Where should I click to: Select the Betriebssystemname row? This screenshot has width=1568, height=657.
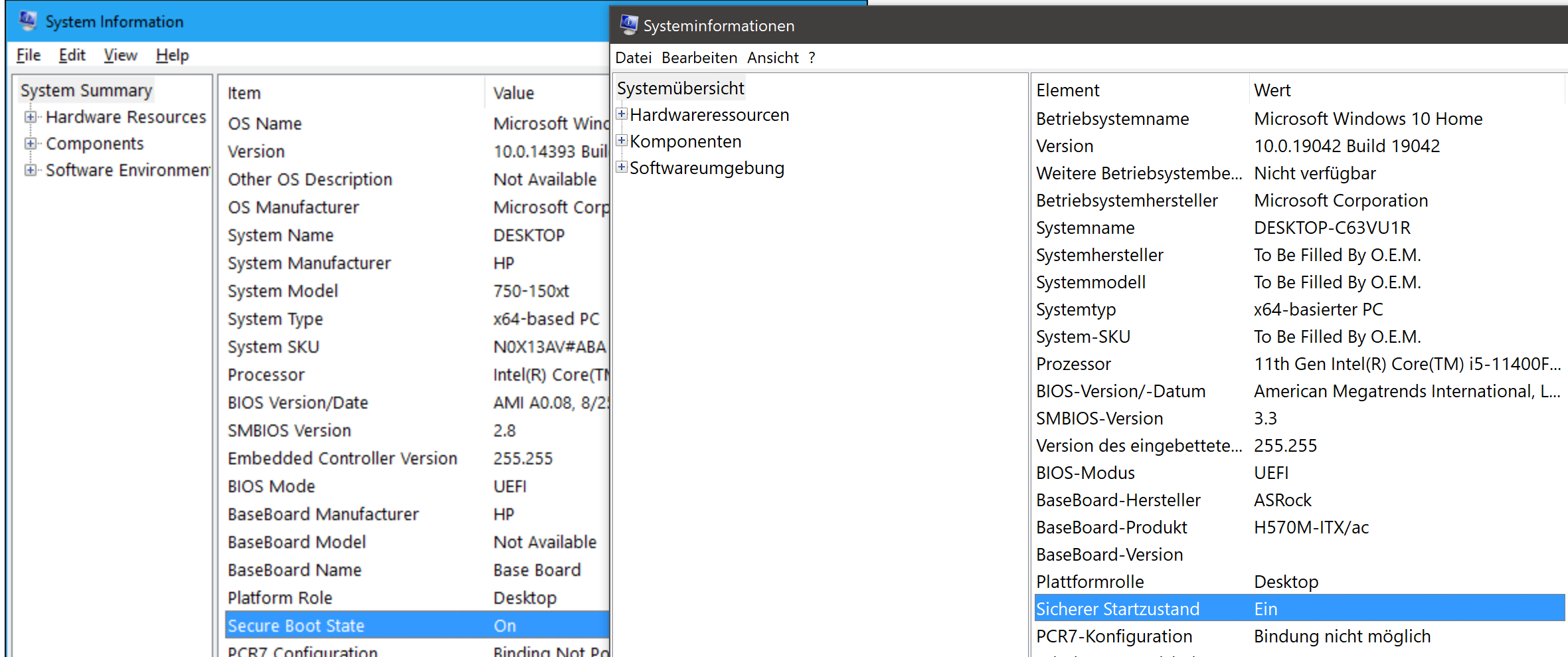tap(1300, 119)
